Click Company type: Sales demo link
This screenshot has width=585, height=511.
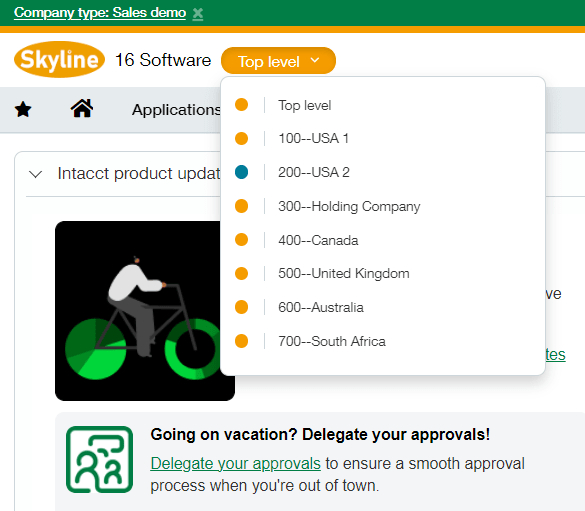pos(100,13)
